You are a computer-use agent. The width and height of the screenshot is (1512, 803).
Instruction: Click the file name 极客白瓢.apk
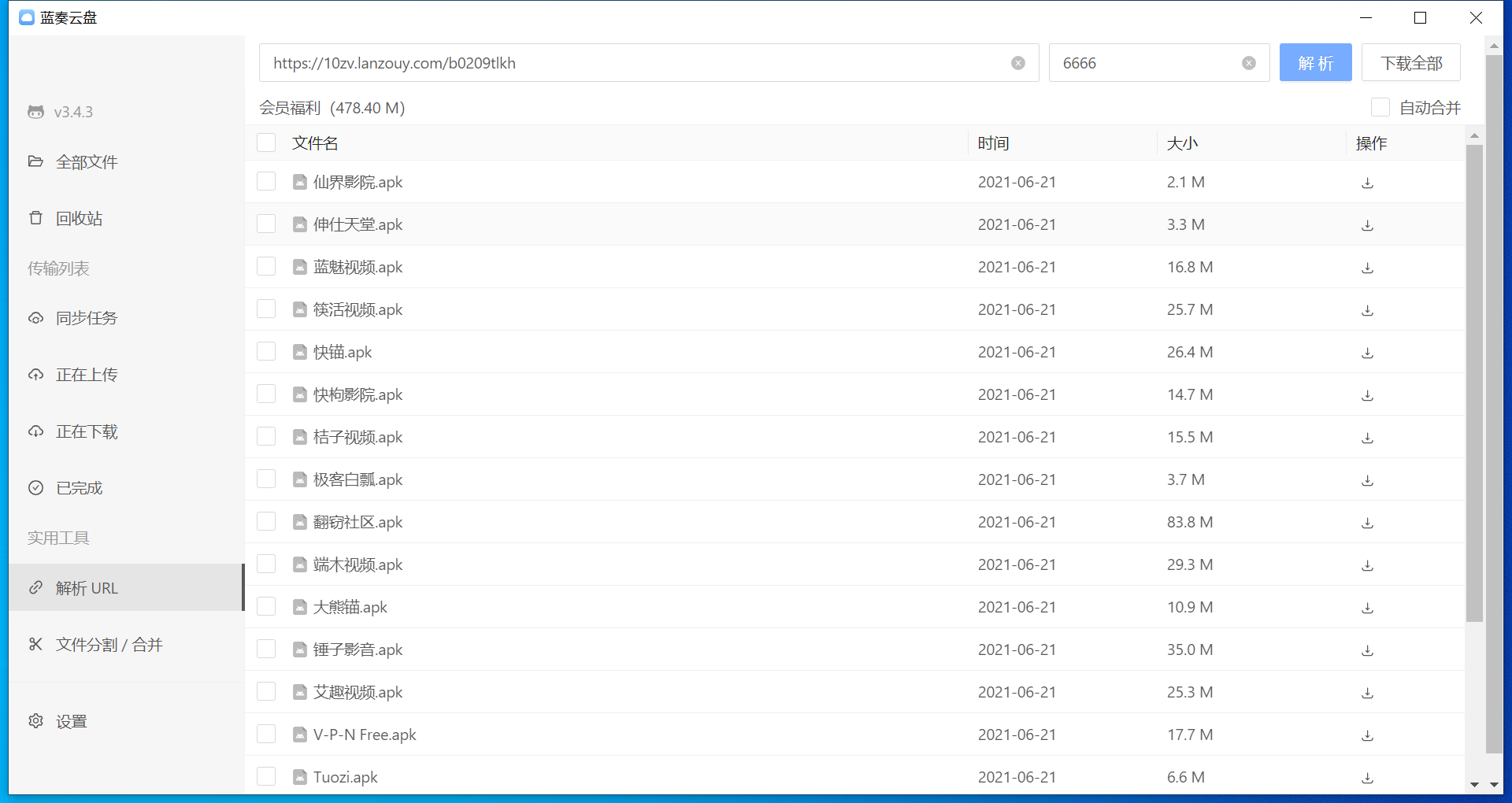(x=358, y=479)
